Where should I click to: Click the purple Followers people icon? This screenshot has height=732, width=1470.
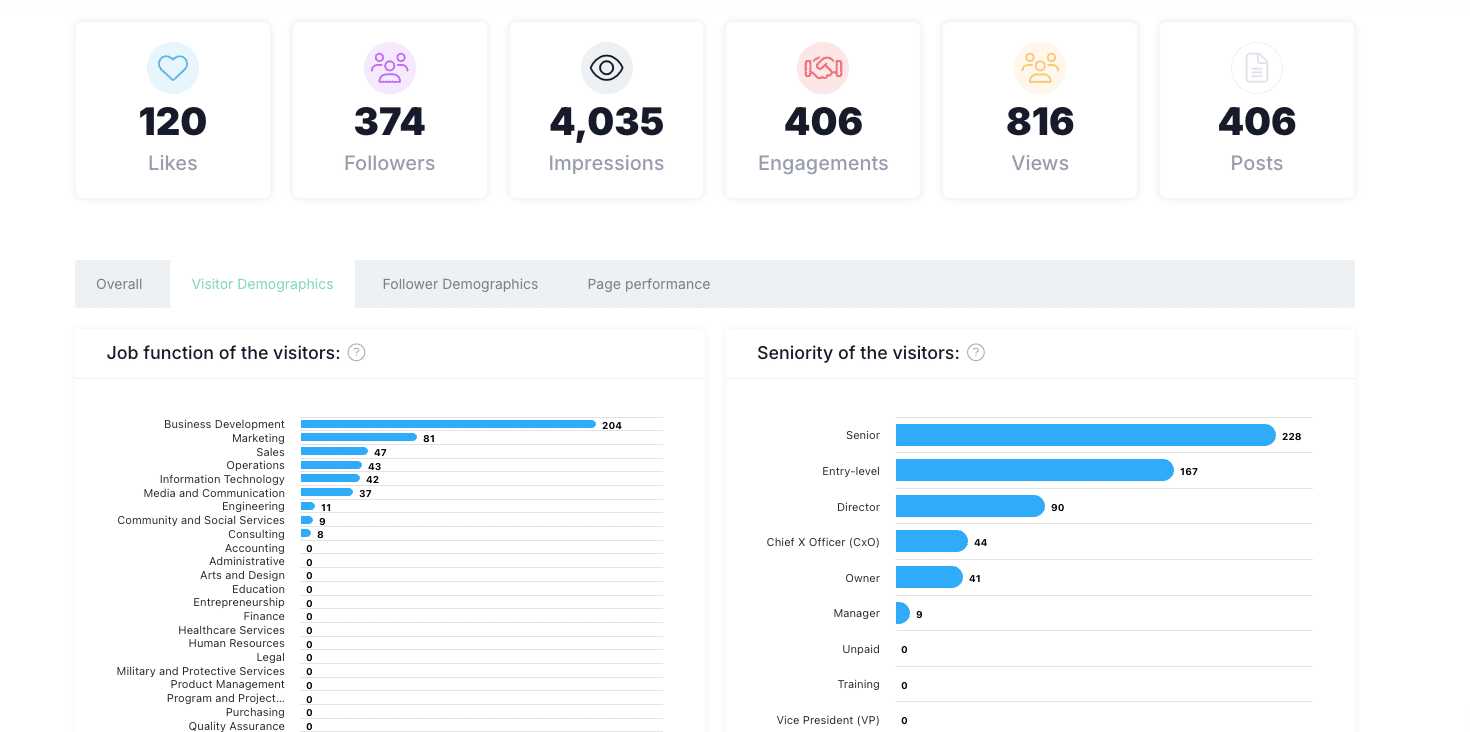pyautogui.click(x=389, y=68)
